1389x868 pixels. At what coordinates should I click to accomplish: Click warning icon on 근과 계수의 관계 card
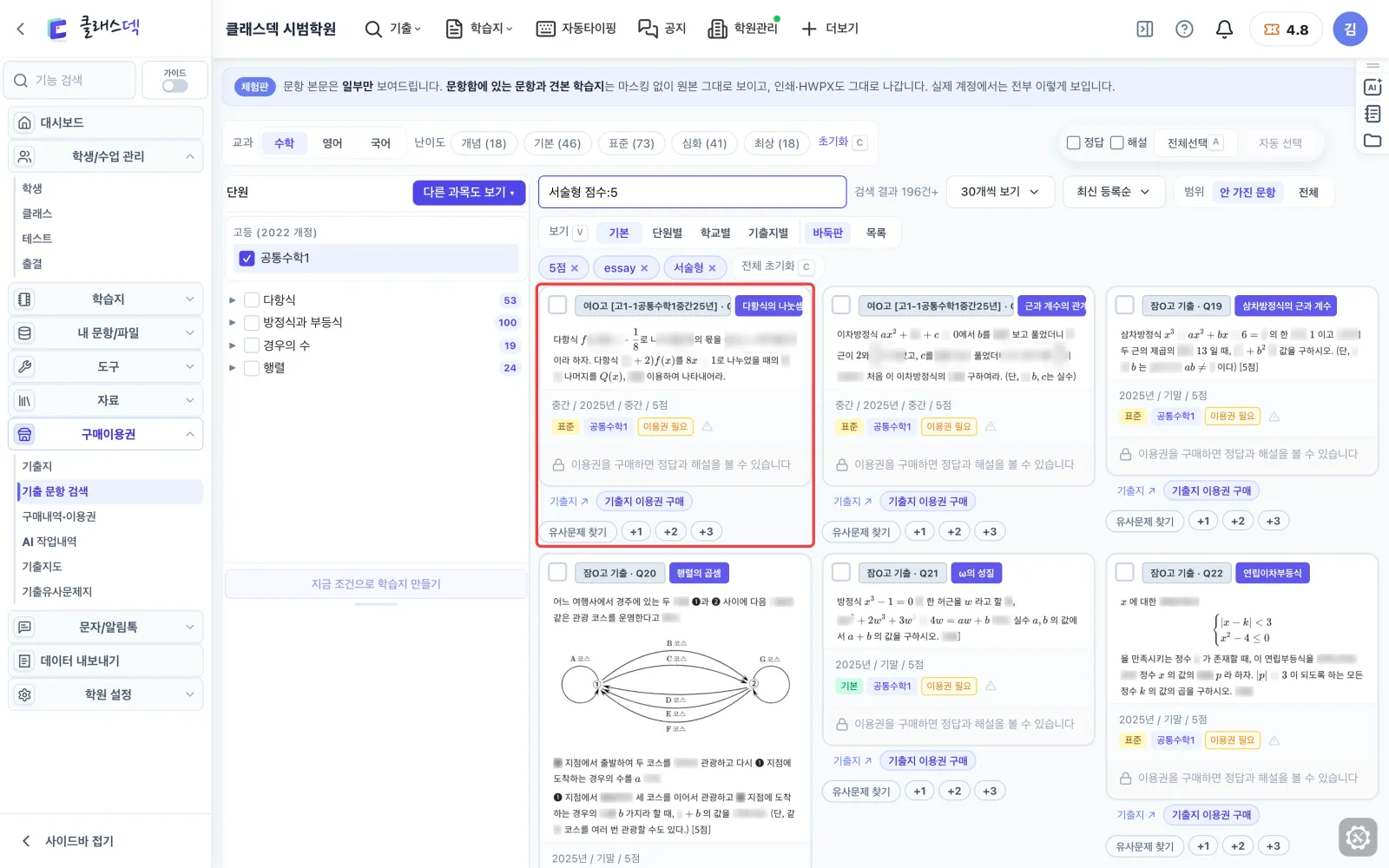[991, 426]
